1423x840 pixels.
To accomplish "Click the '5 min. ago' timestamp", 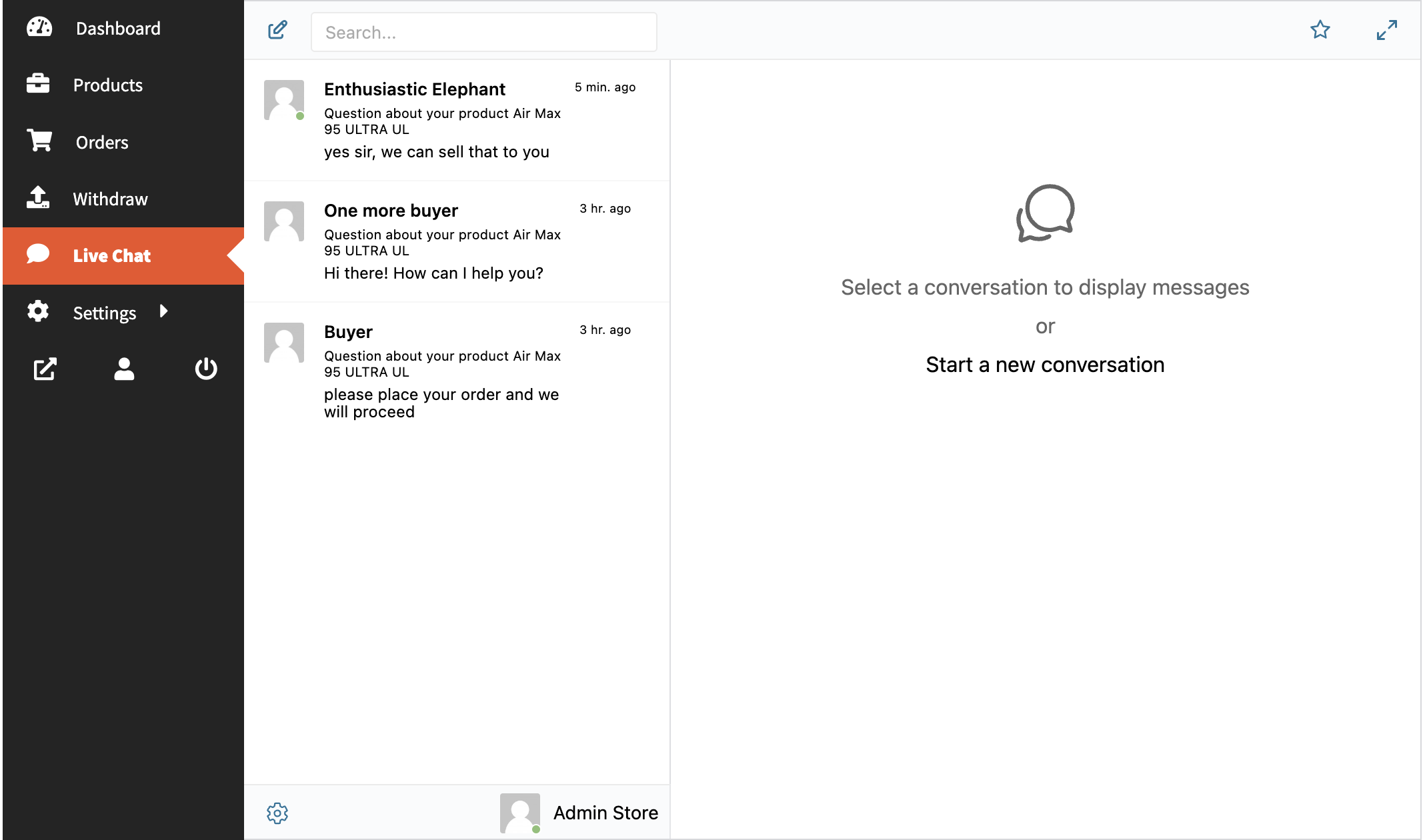I will point(605,87).
